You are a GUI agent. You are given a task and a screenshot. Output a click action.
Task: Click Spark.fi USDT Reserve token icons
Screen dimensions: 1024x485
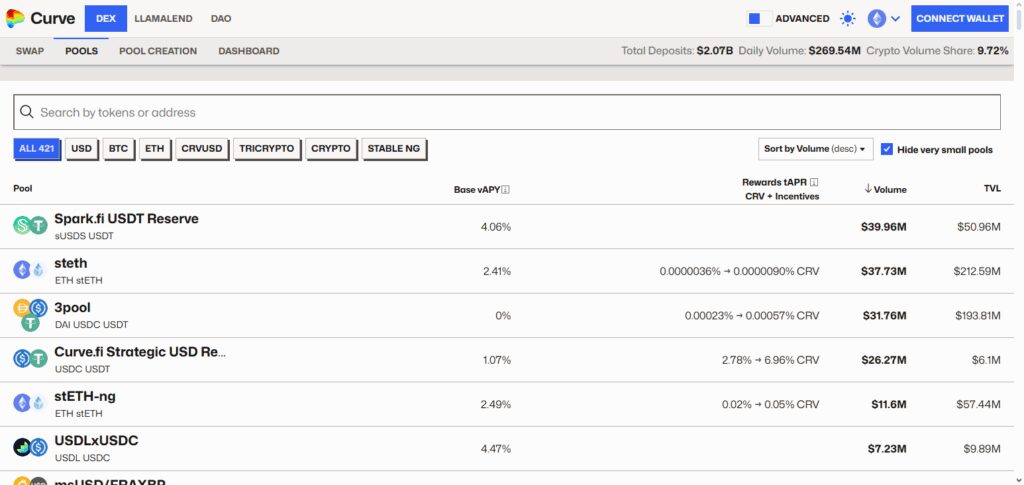point(31,226)
